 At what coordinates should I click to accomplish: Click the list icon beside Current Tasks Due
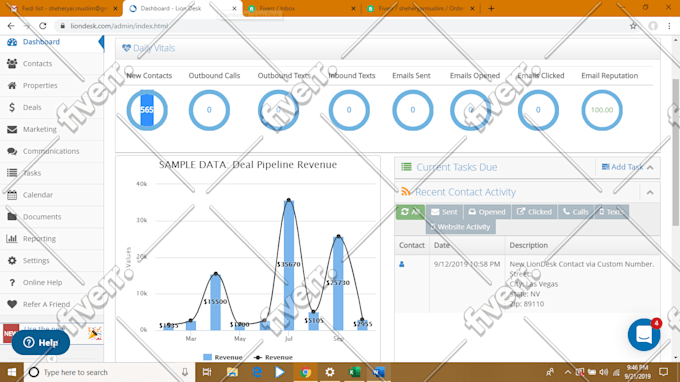[x=406, y=167]
